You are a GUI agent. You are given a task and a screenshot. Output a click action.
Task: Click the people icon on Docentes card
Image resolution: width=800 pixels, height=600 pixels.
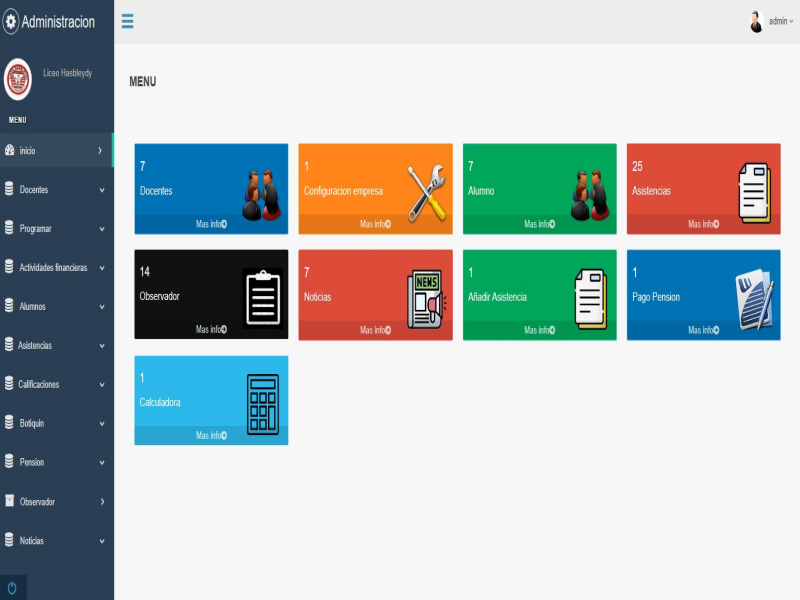(263, 192)
